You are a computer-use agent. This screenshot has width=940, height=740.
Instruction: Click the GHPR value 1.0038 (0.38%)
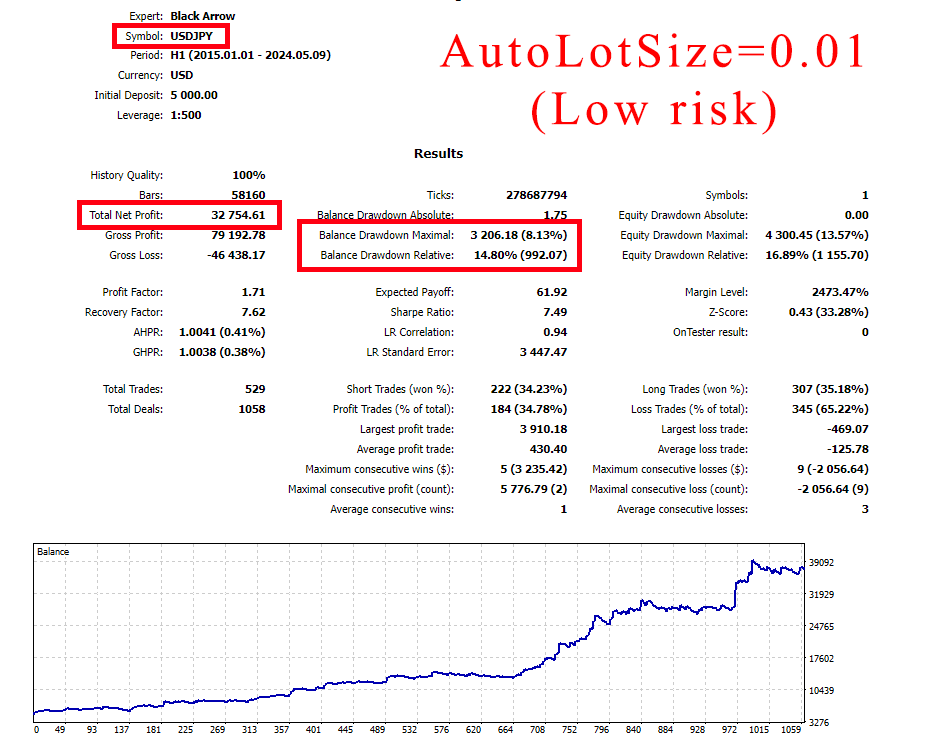[222, 352]
